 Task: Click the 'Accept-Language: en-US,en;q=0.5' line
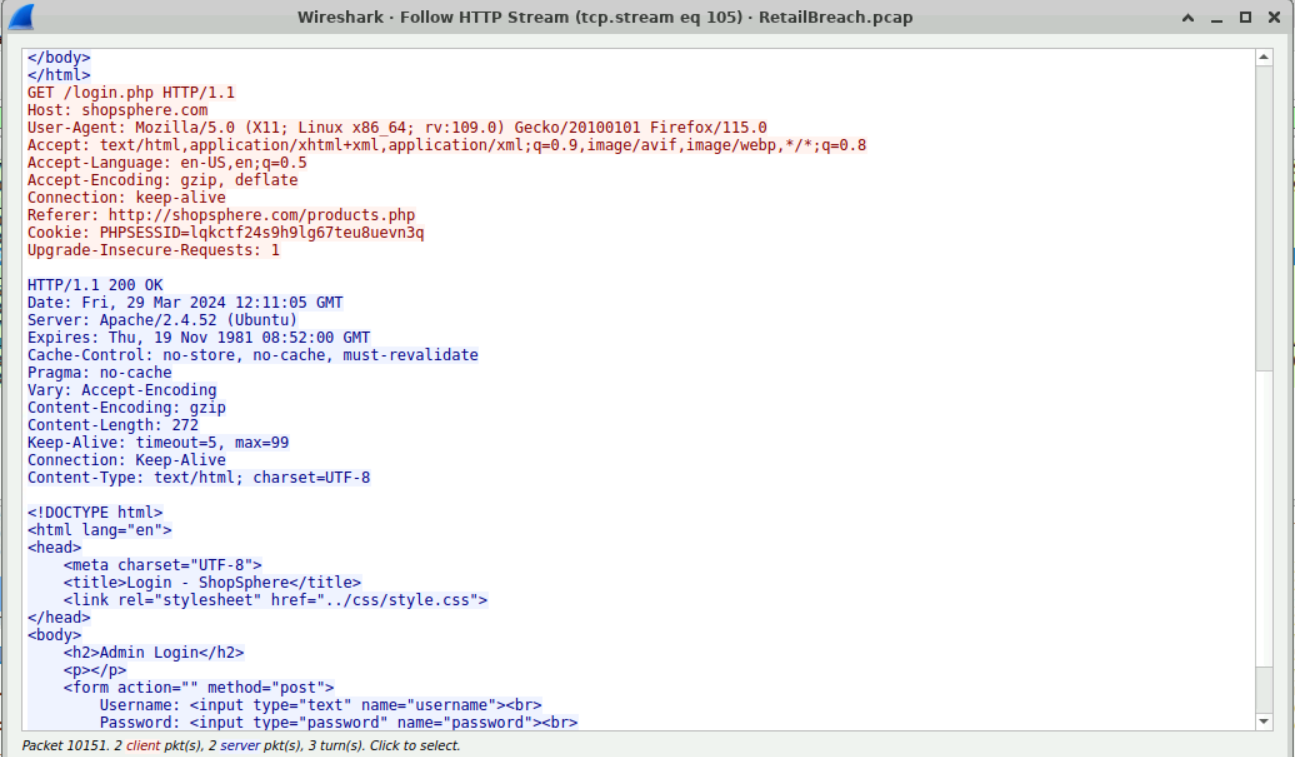(x=167, y=163)
